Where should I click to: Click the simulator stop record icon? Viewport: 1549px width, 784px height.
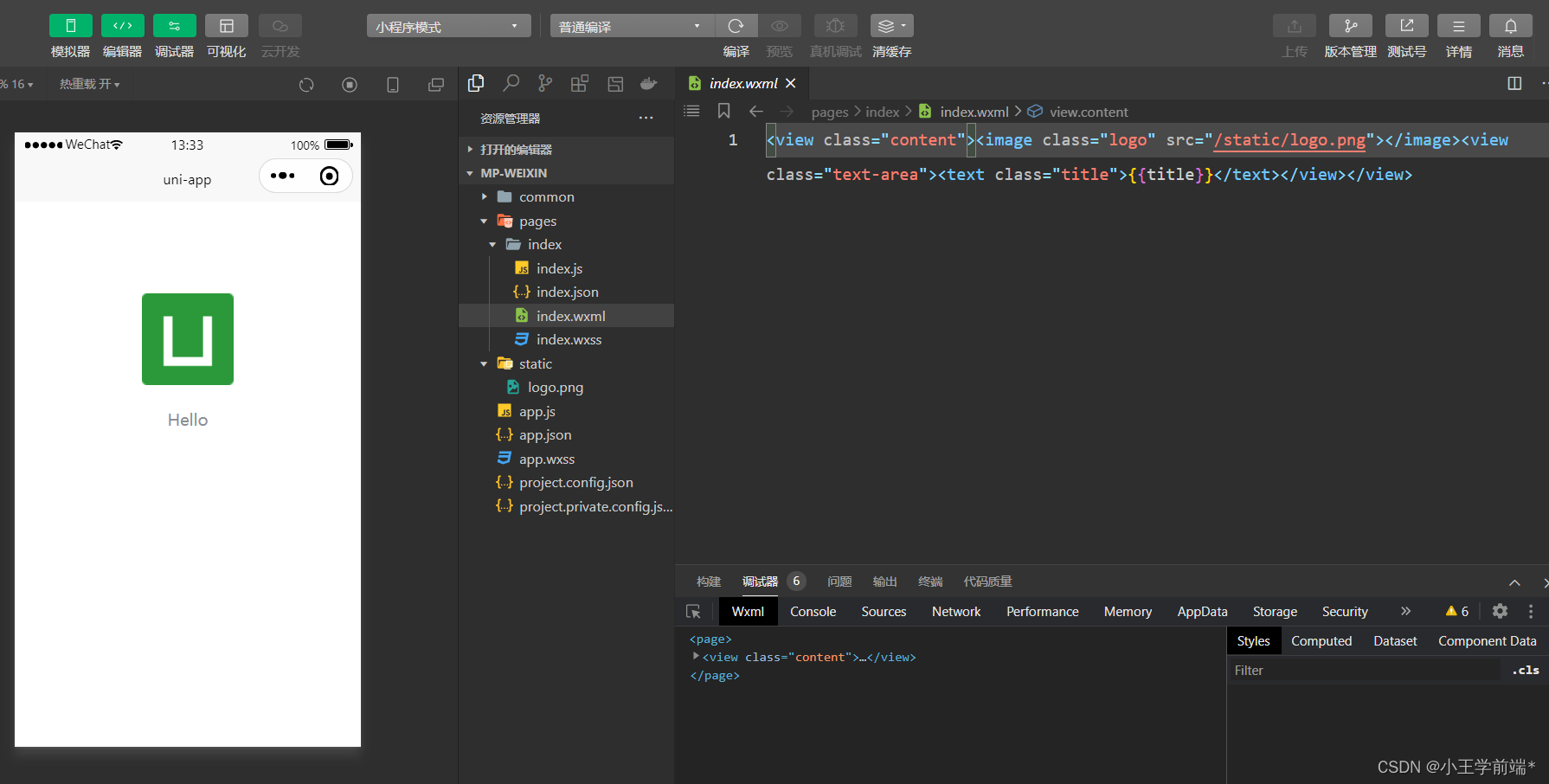[350, 85]
